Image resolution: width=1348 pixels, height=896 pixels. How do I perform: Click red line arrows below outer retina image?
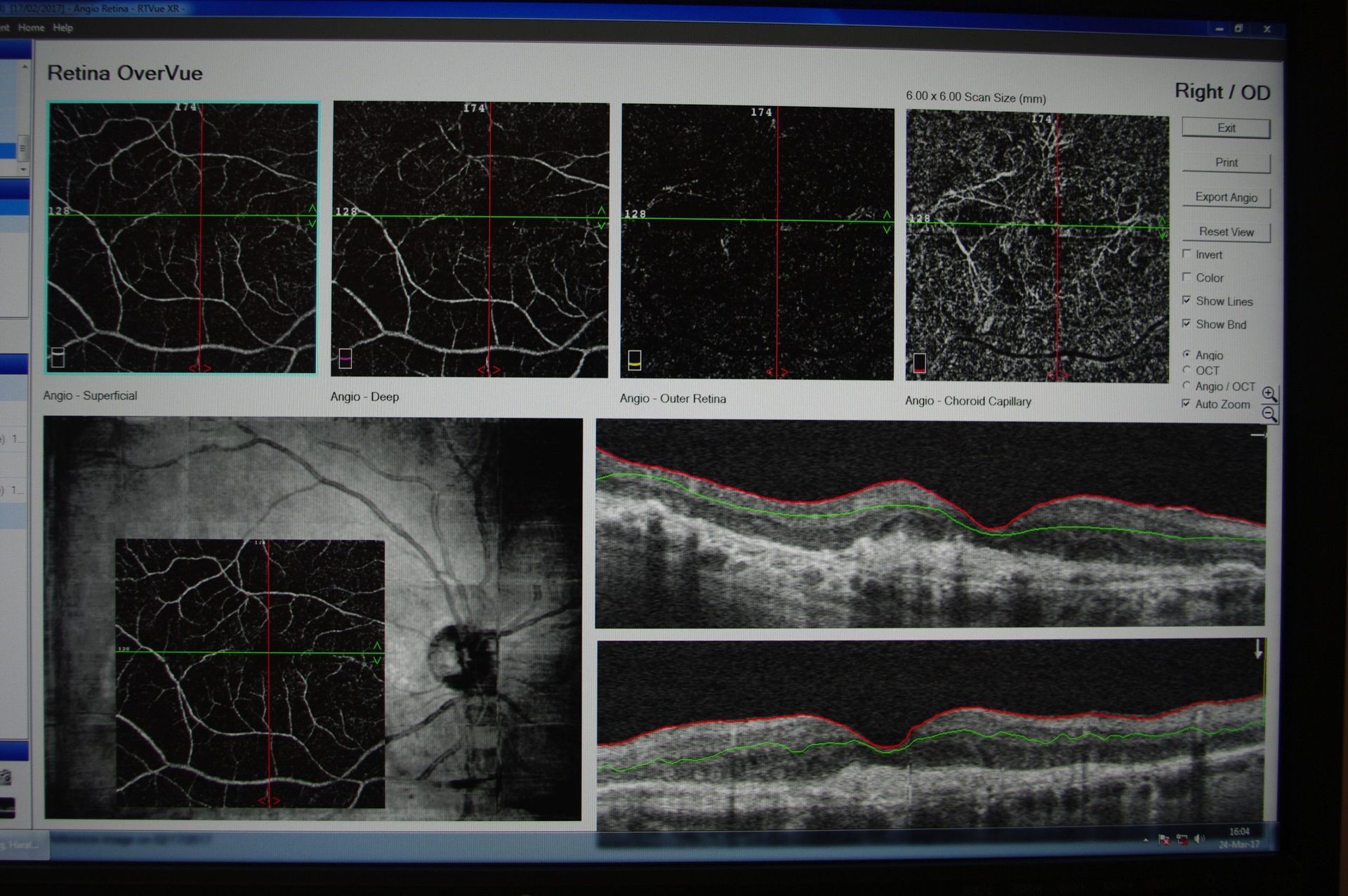point(777,372)
